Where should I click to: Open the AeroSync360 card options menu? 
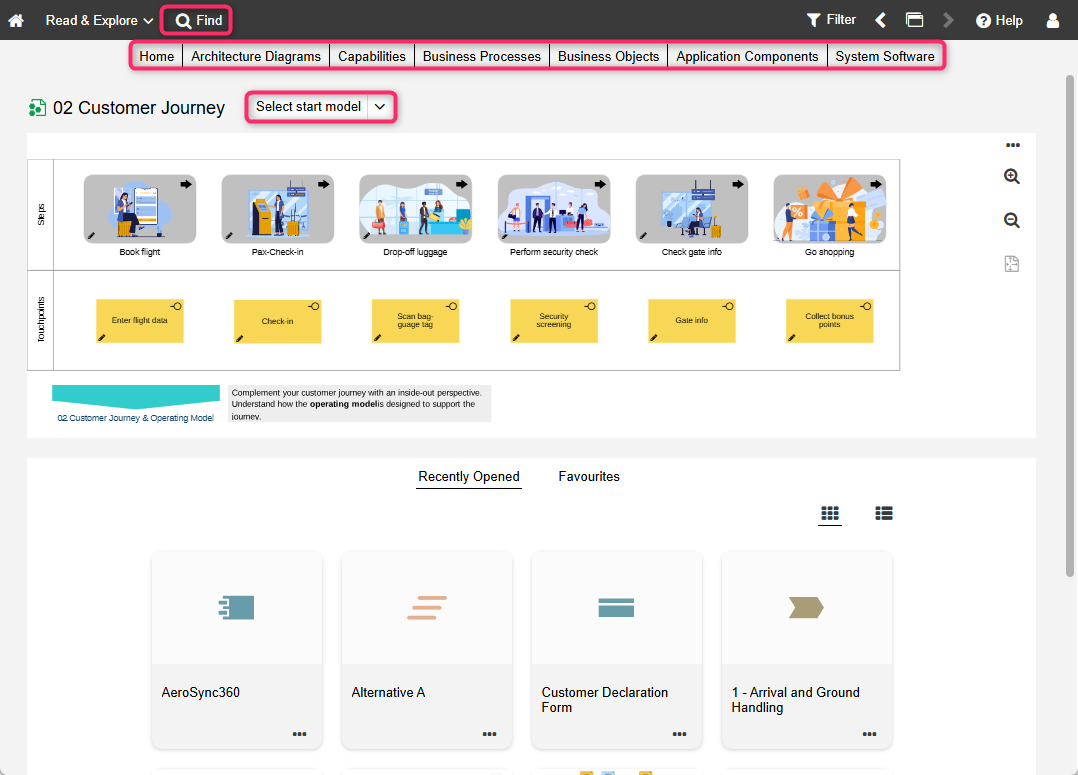click(299, 734)
